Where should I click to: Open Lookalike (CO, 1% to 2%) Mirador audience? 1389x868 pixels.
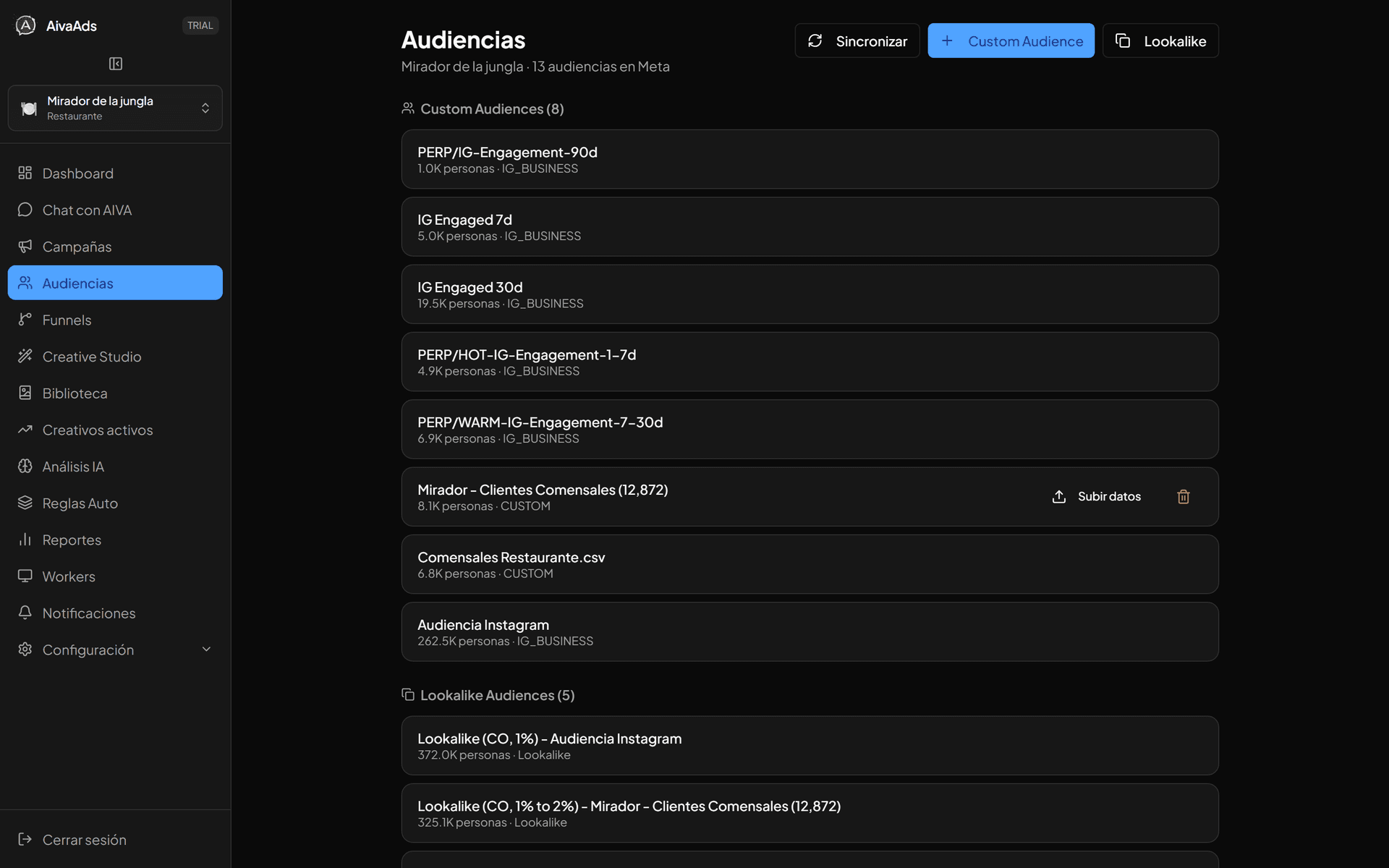coord(810,813)
